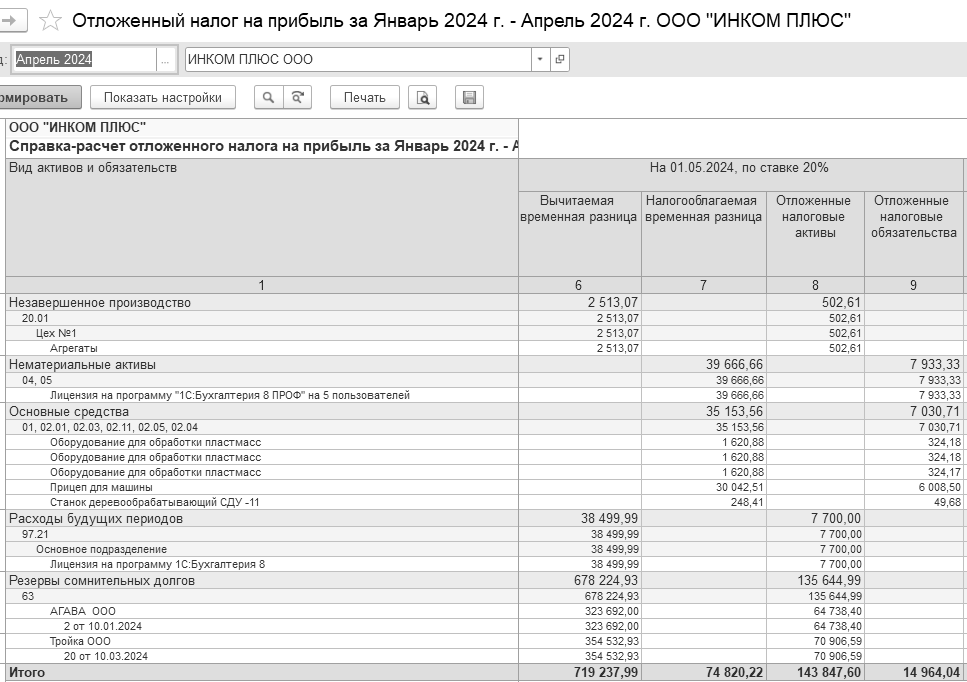
Task: Click Отложенные налоговые обязательства column header
Action: [x=914, y=234]
